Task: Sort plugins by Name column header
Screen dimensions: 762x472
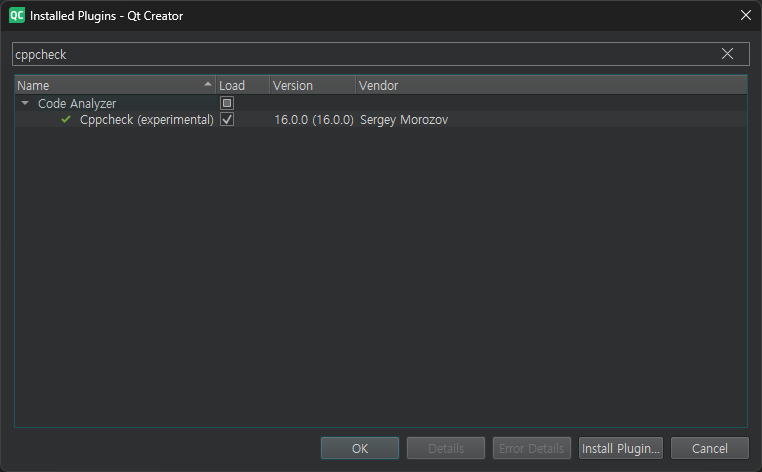Action: [115, 86]
